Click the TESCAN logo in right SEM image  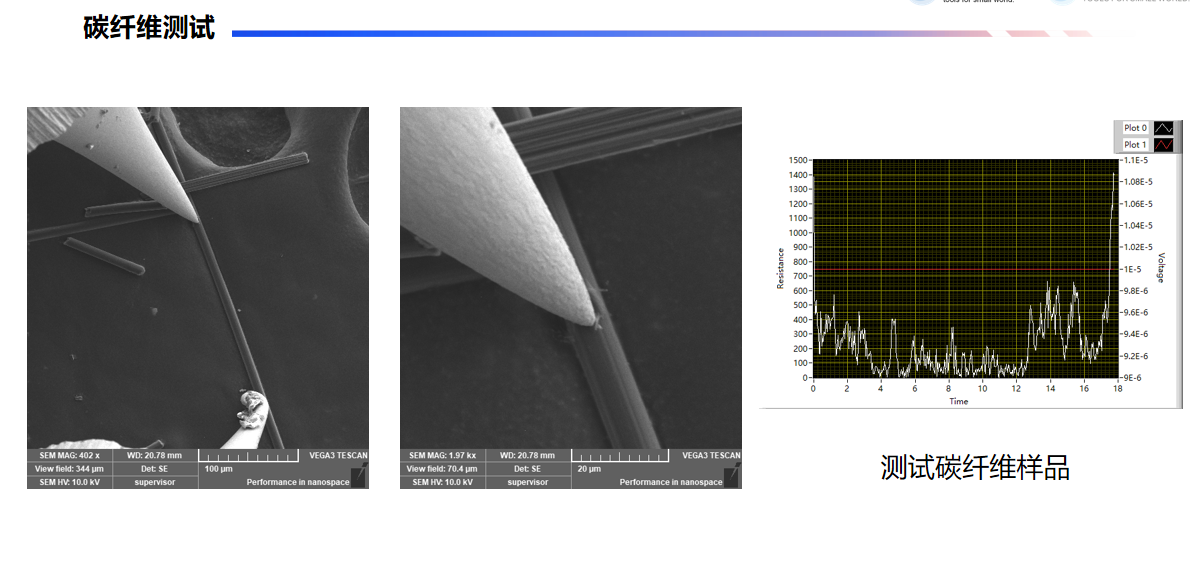click(x=711, y=455)
